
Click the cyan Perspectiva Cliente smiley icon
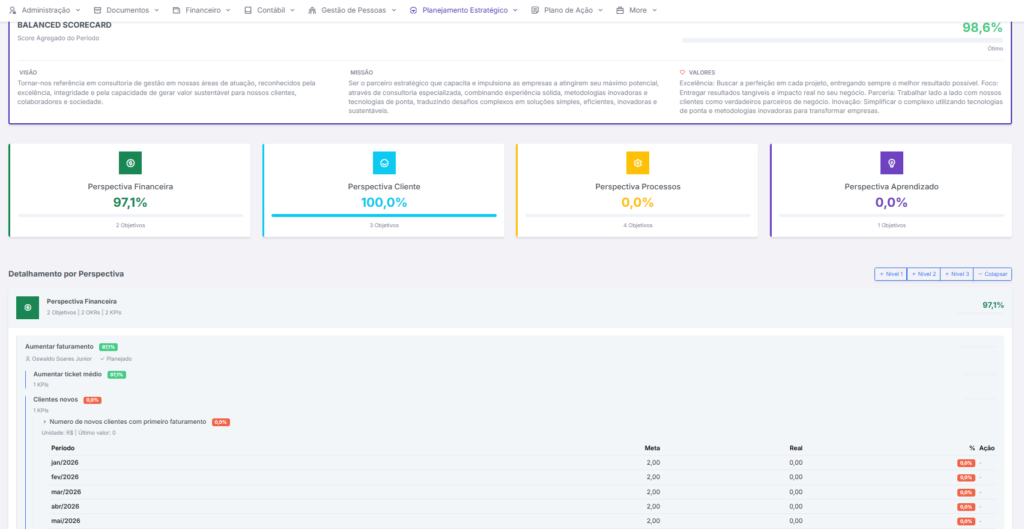(384, 163)
